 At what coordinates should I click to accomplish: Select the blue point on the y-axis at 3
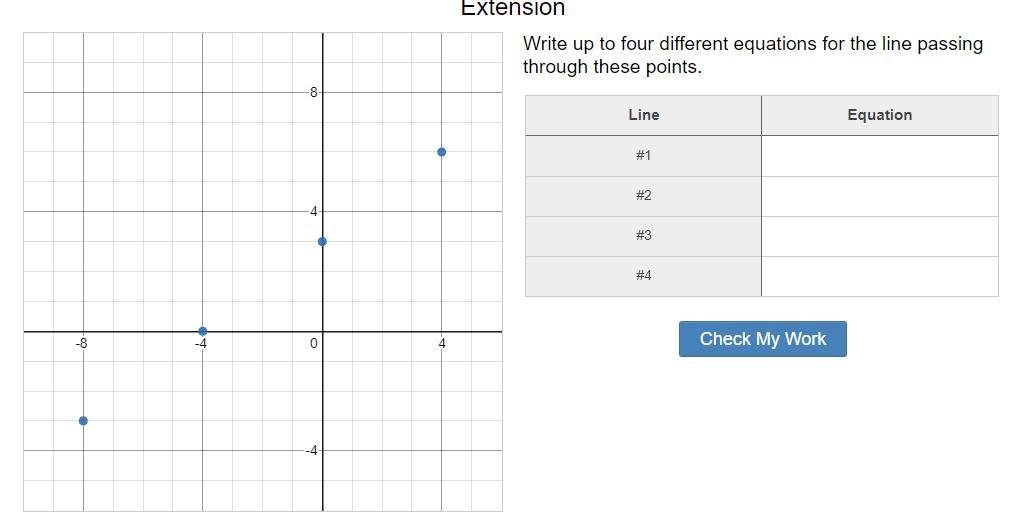(x=322, y=242)
